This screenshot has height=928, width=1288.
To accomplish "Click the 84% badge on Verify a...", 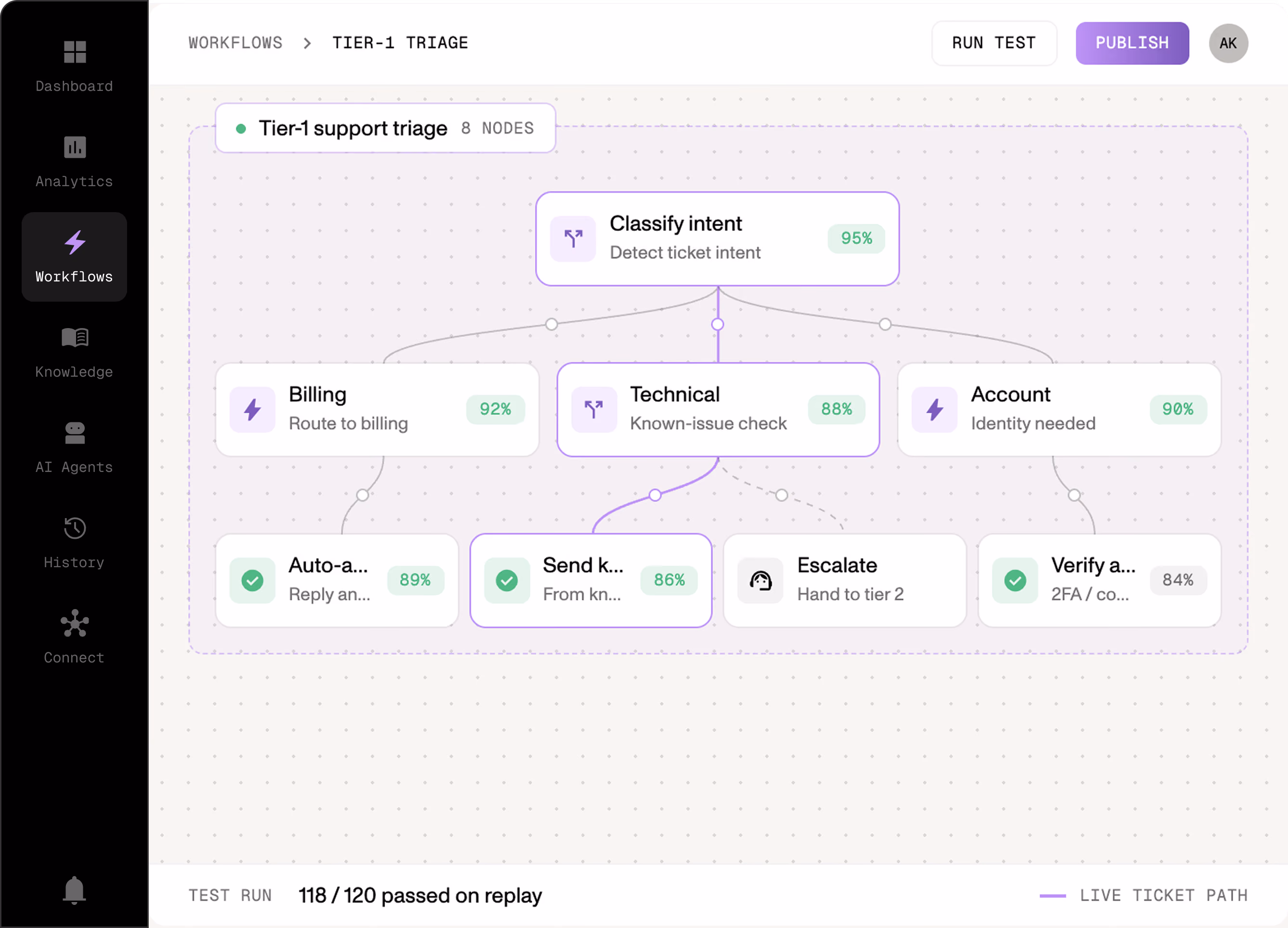I will tap(1178, 580).
